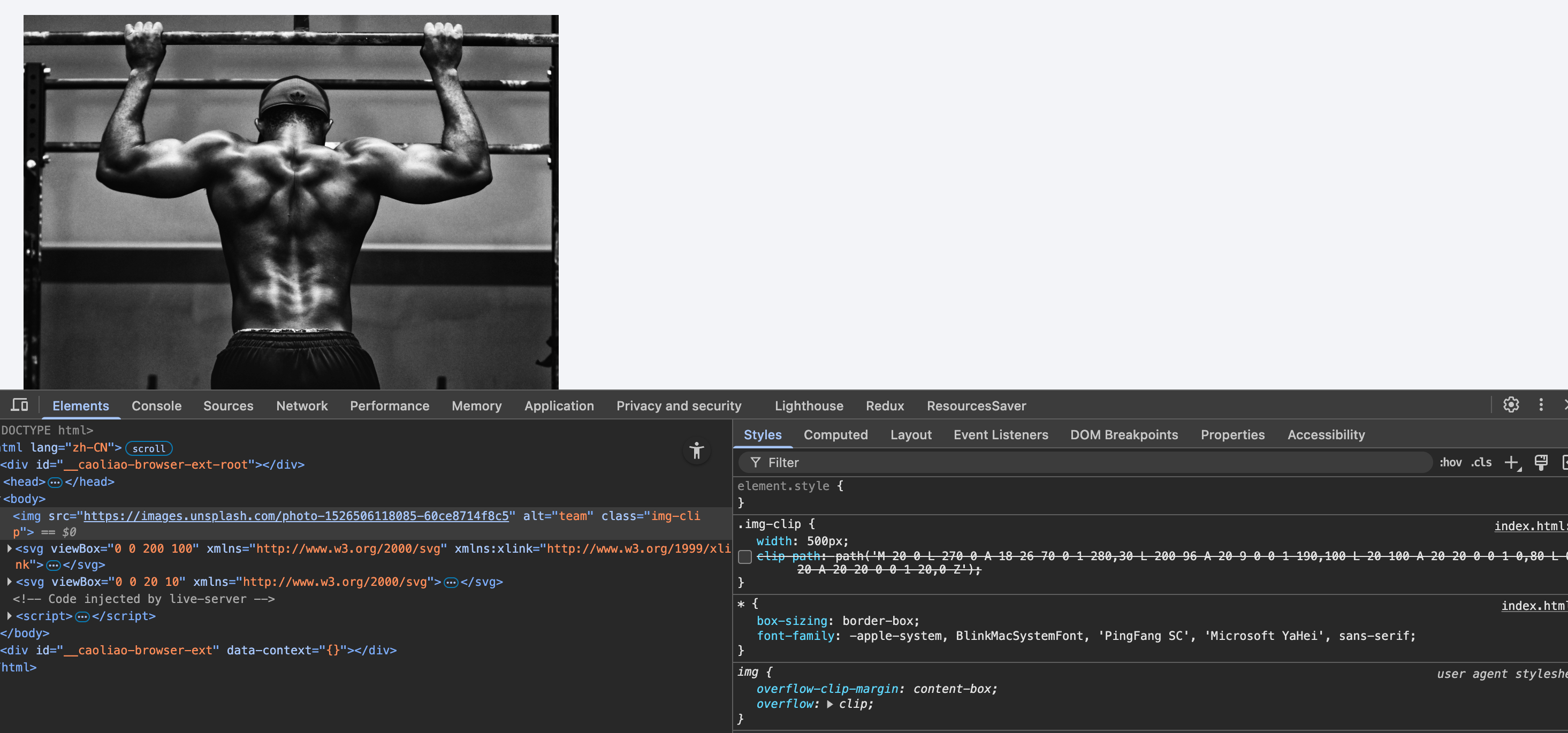Expand overflow shorthand property triangle
The image size is (1568, 733).
coord(829,705)
